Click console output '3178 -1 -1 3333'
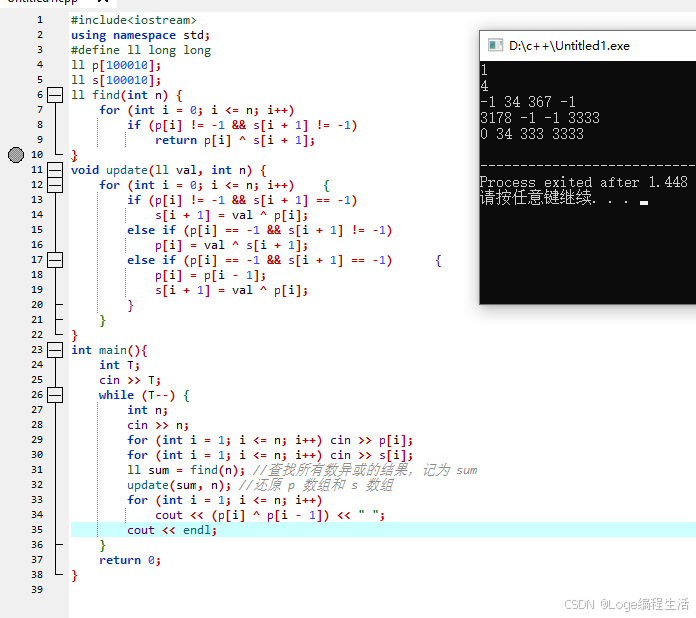 pos(540,118)
